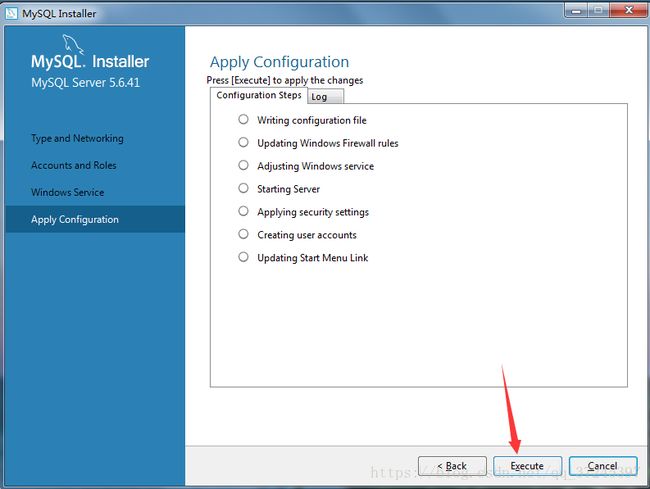Select the Adjusting Windows service step circle

click(x=243, y=165)
